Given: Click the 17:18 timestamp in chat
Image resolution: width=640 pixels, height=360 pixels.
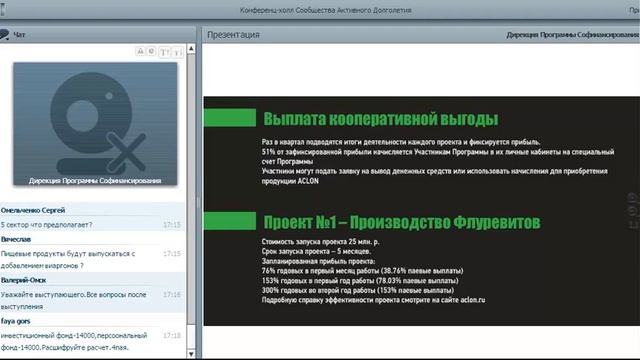Looking at the screenshot, I should coord(172,336).
